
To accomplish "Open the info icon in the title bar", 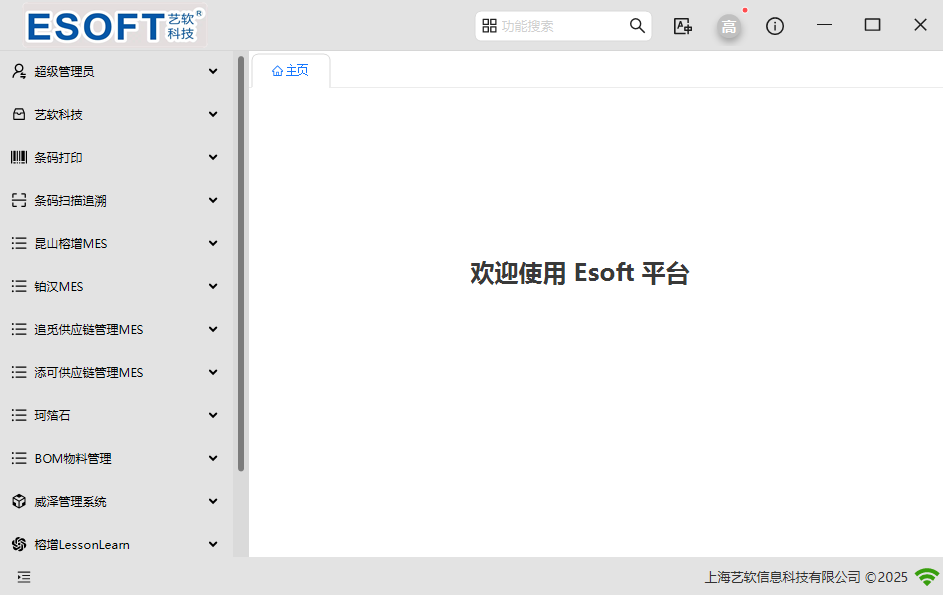I will click(x=775, y=25).
